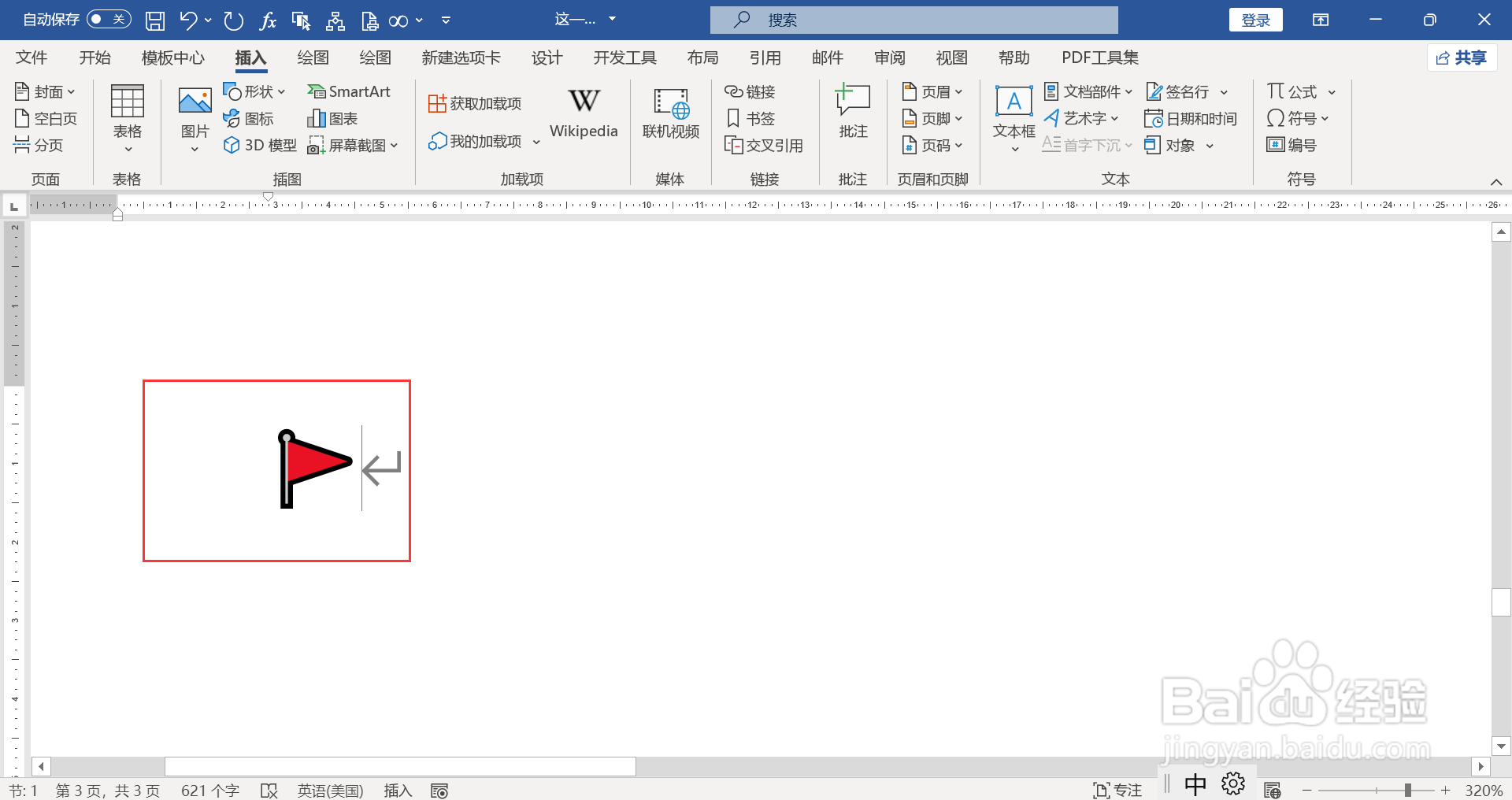Insert a 链接 hyperlink
Image resolution: width=1512 pixels, height=800 pixels.
point(750,92)
